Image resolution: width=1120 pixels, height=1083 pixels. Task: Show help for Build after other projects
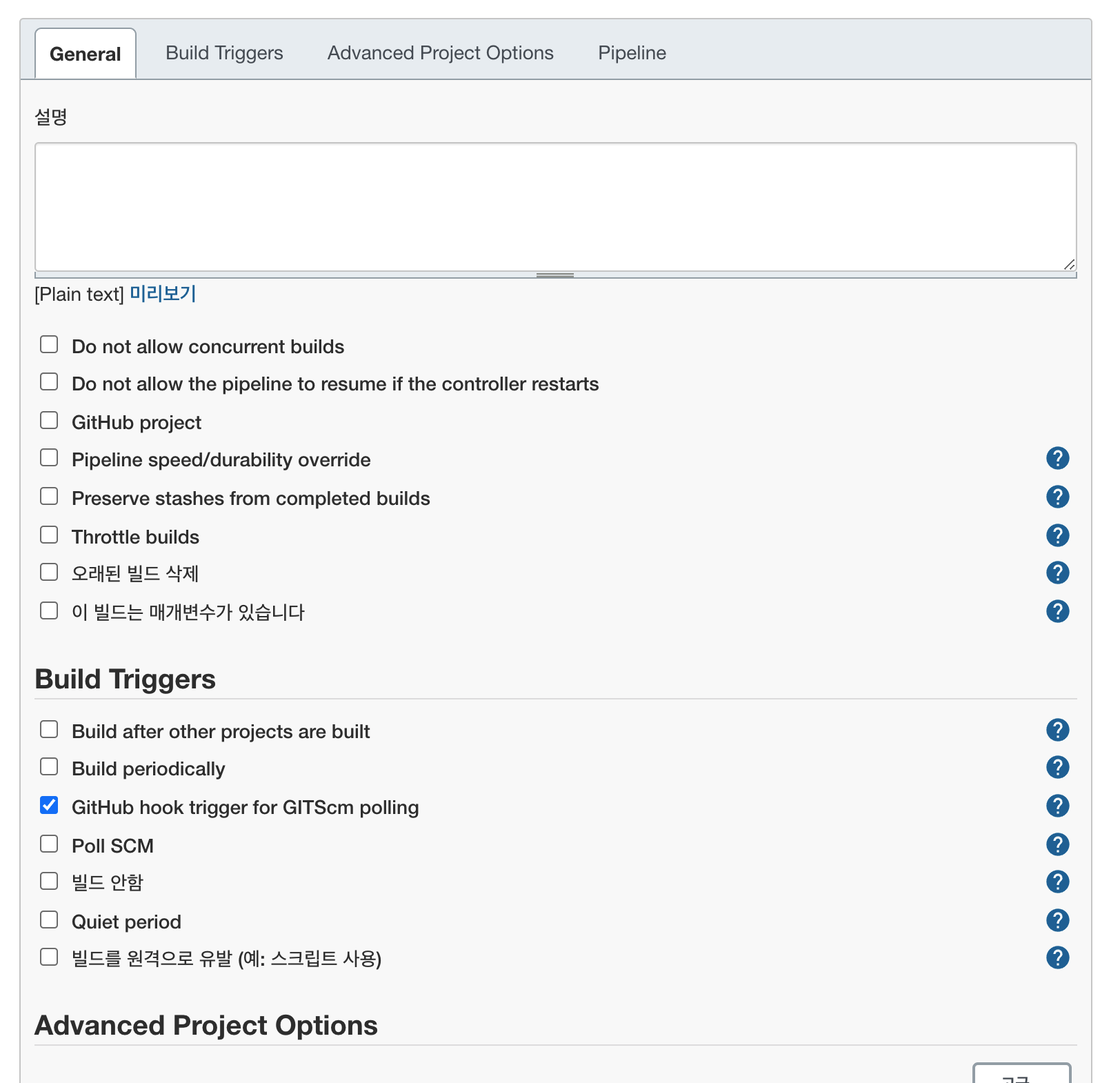1057,730
